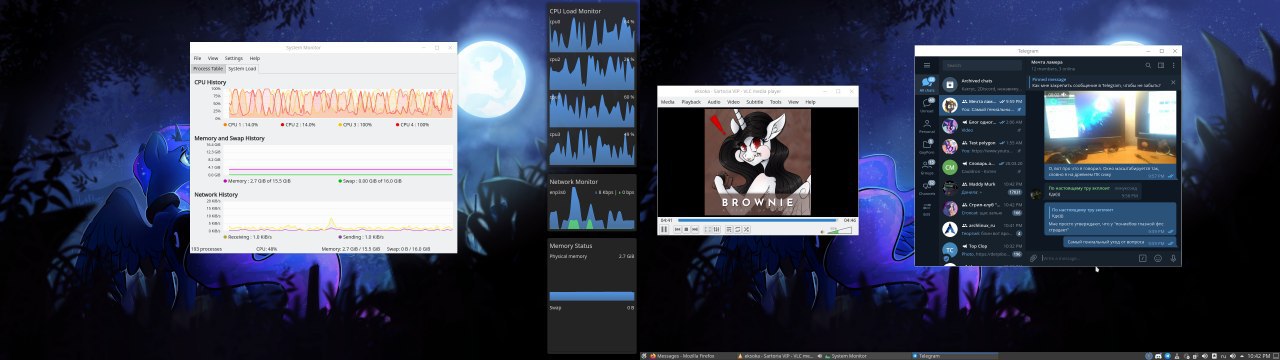
Task: Toggle shuffle (random) in VLC
Action: click(x=747, y=230)
